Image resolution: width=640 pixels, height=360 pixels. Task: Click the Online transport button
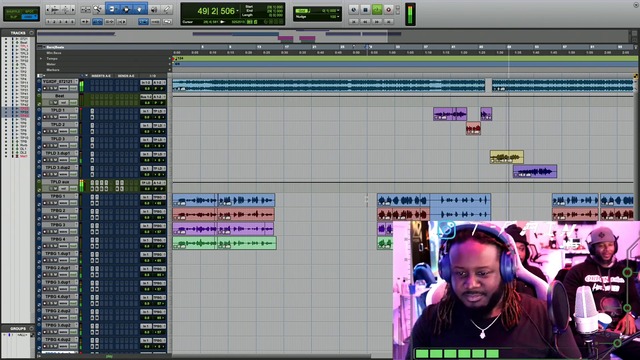[x=353, y=9]
